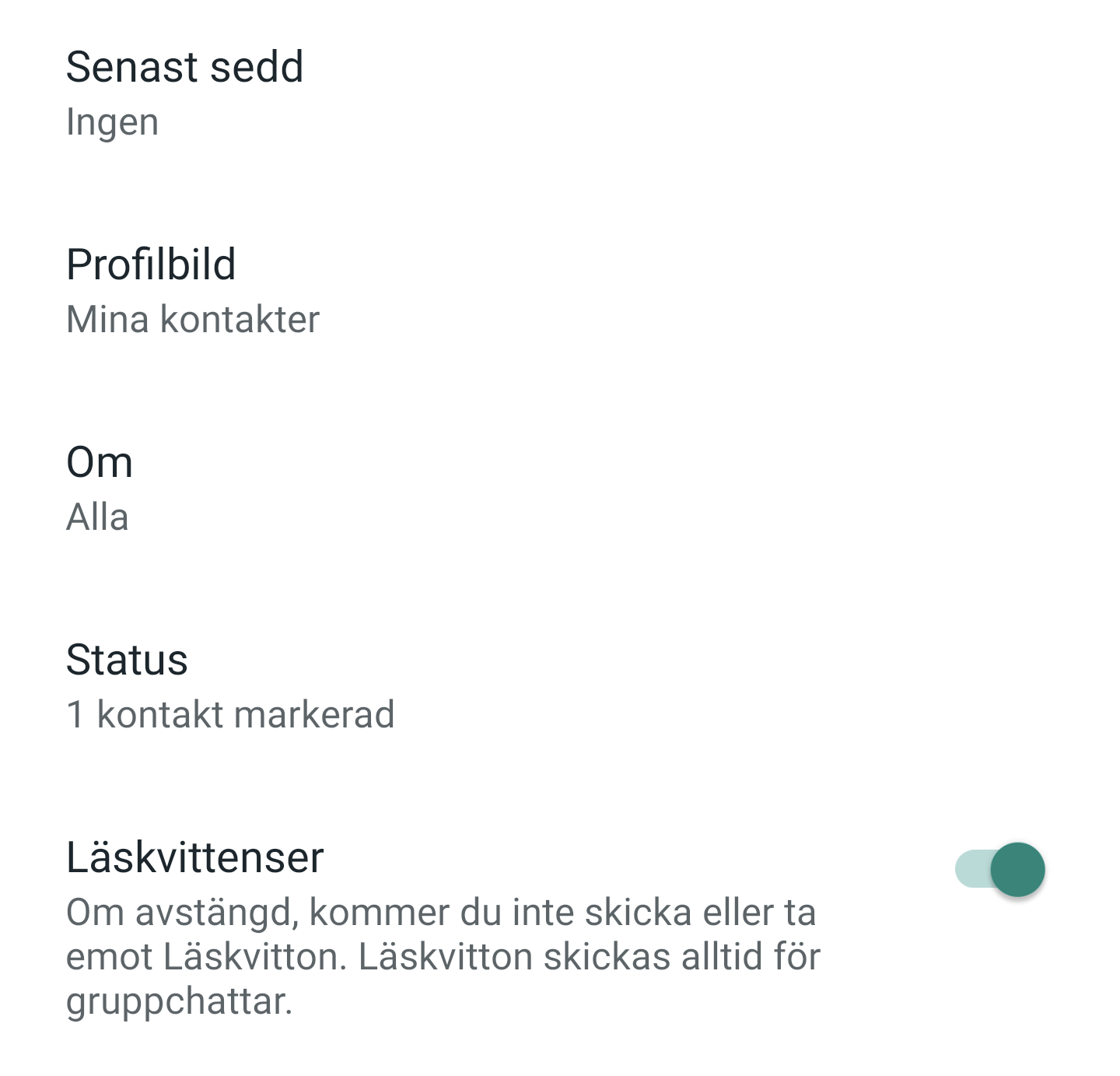Select the Läskvittenser label
This screenshot has height=1076, width=1120.
[194, 857]
